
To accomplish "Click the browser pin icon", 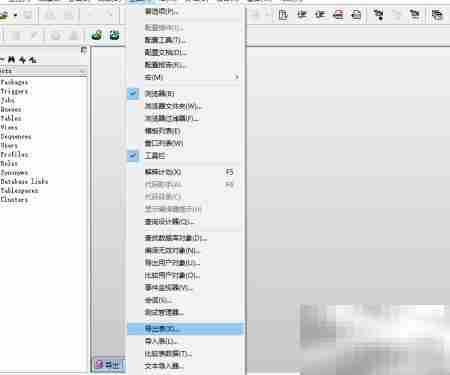I will (x=84, y=50).
